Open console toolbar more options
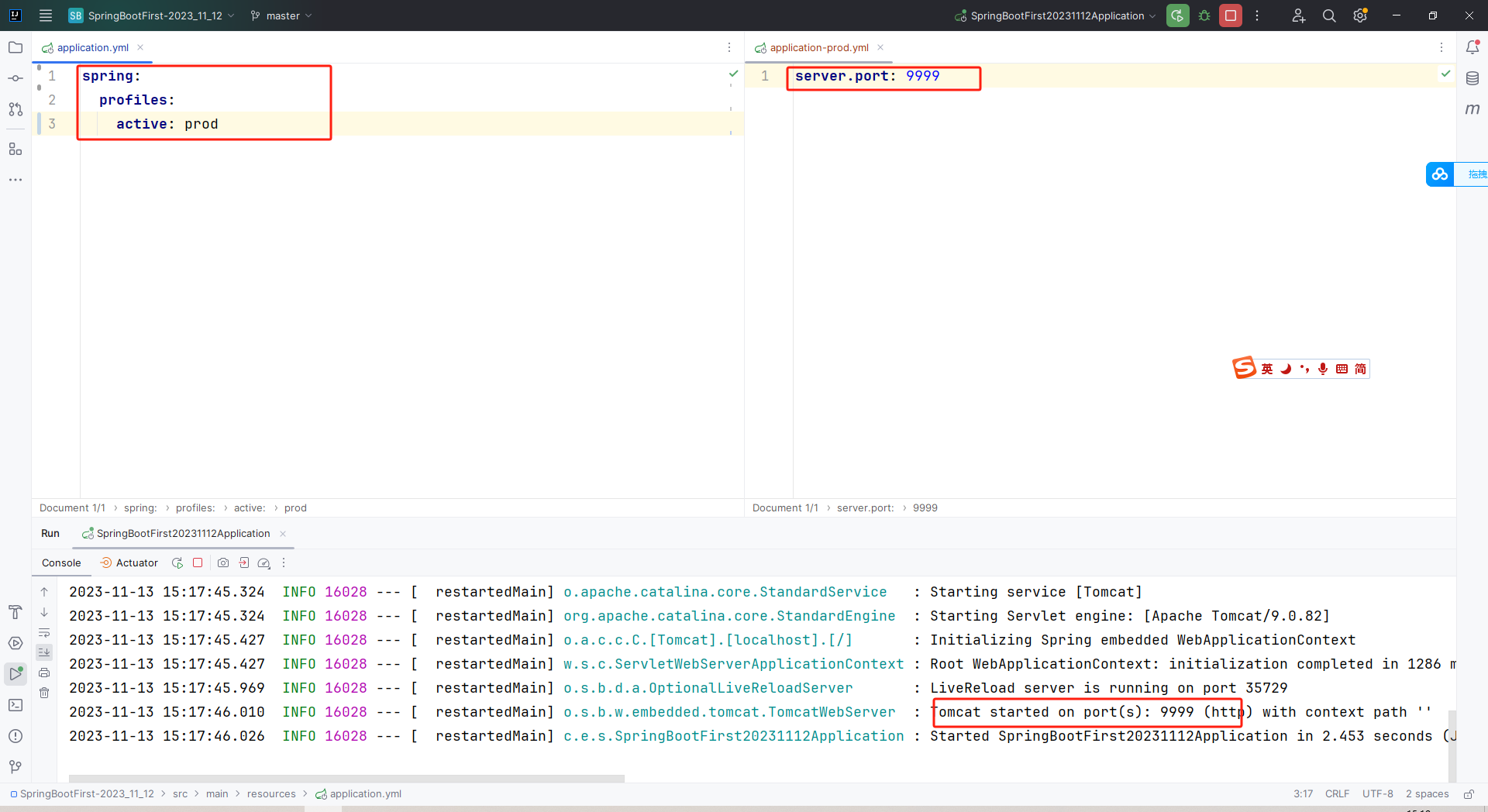This screenshot has height=812, width=1488. click(x=284, y=563)
